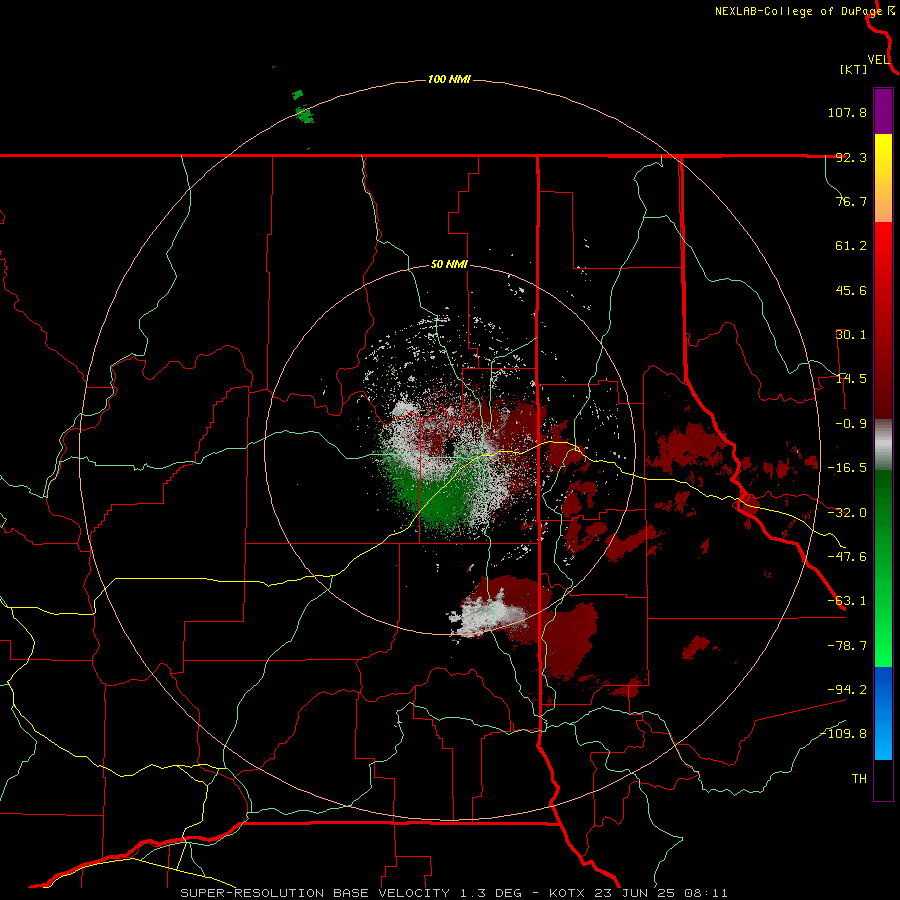Click the "[KT]" units label
Image resolution: width=900 pixels, height=900 pixels.
pyautogui.click(x=854, y=69)
